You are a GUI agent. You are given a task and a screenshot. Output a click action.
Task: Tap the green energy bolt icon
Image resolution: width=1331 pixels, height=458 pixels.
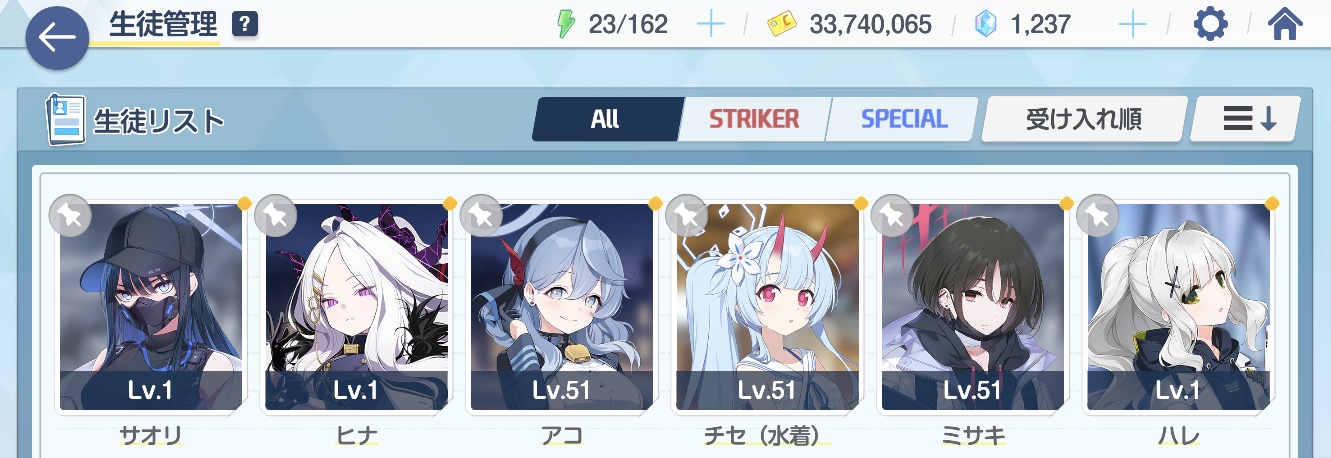(567, 24)
